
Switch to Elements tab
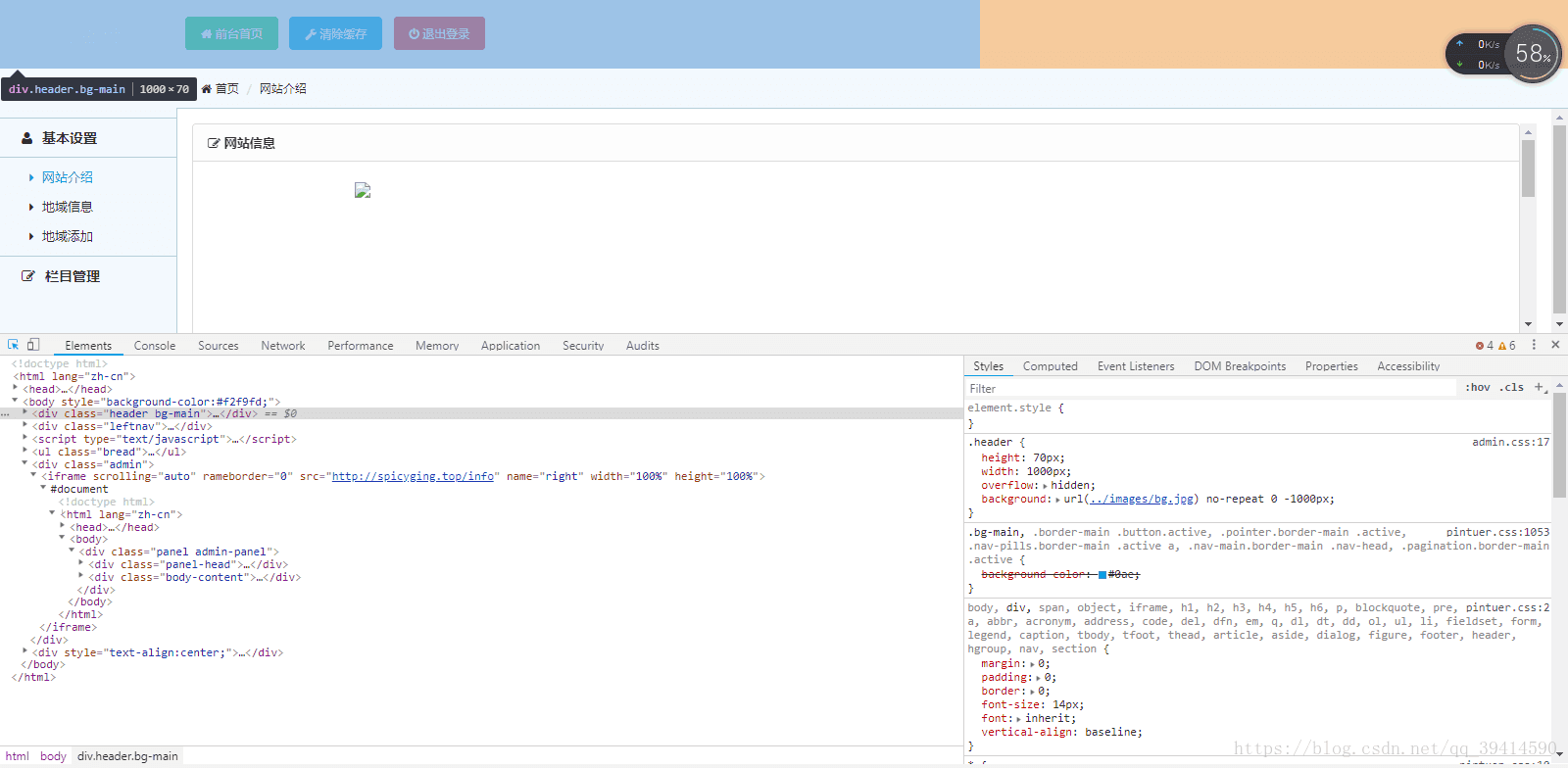tap(88, 346)
